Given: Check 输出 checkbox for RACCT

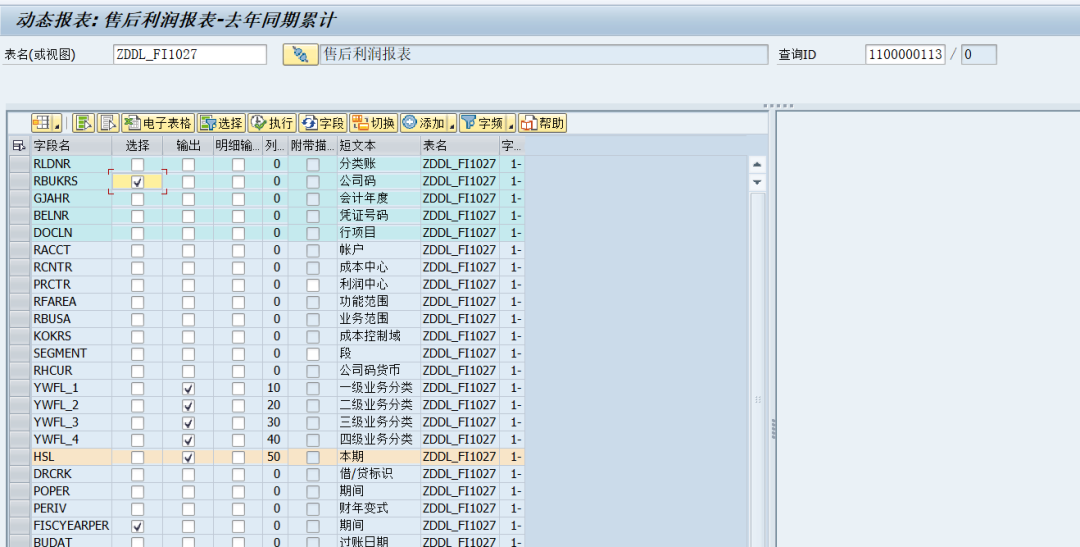Looking at the screenshot, I should [x=188, y=251].
